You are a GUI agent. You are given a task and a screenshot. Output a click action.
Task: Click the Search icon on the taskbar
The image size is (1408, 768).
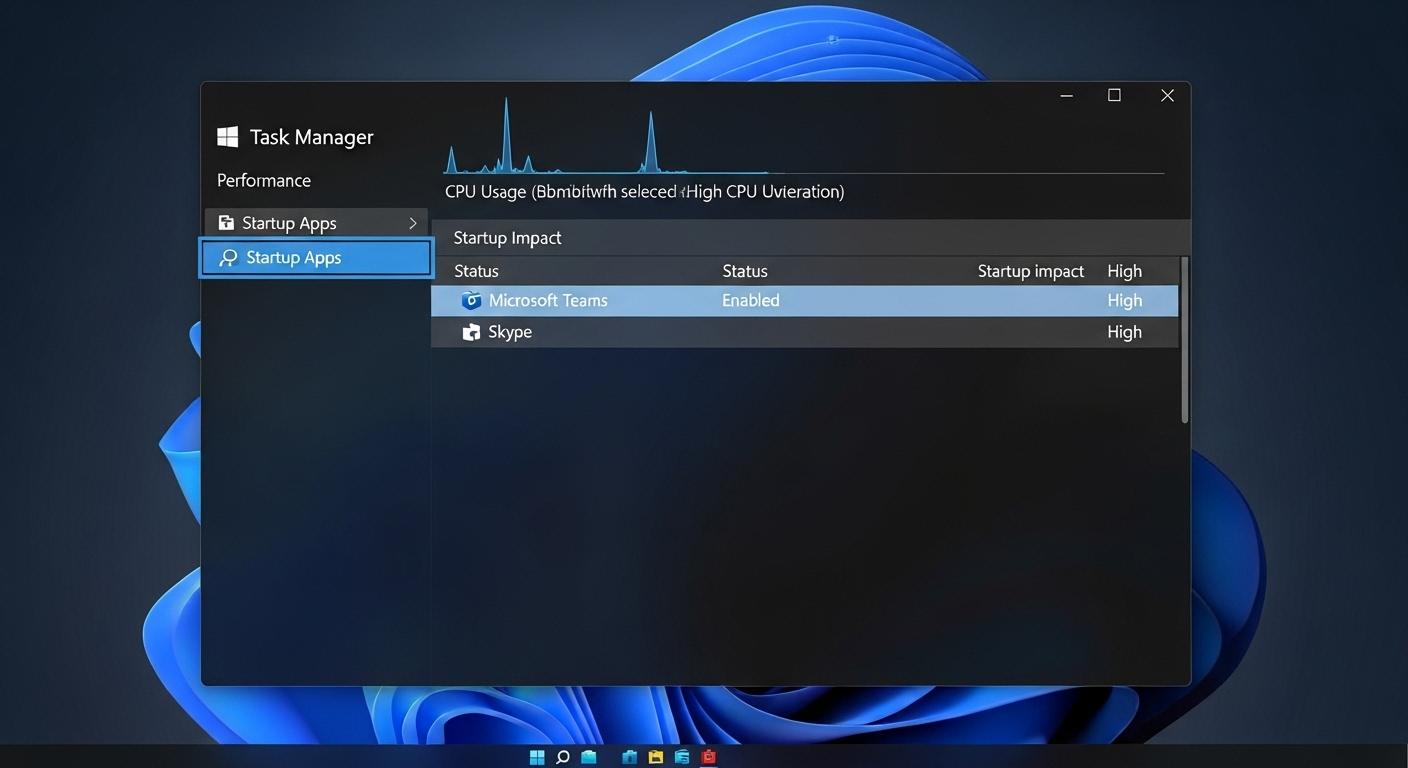(561, 757)
